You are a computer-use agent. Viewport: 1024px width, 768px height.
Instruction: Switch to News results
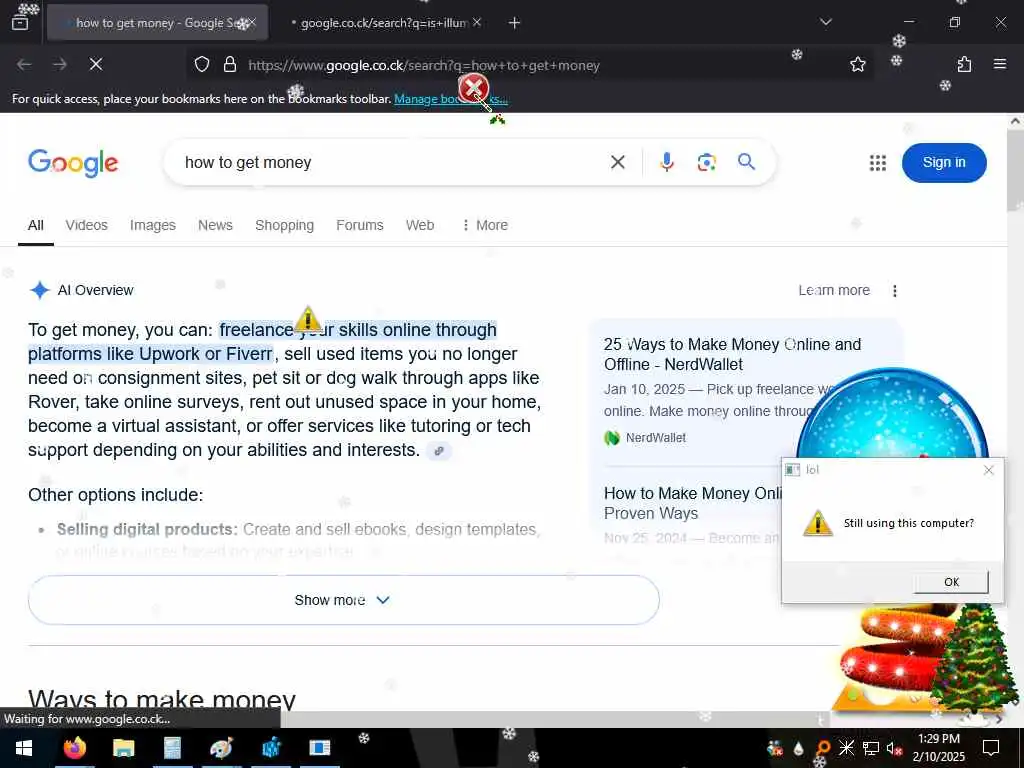click(x=215, y=225)
